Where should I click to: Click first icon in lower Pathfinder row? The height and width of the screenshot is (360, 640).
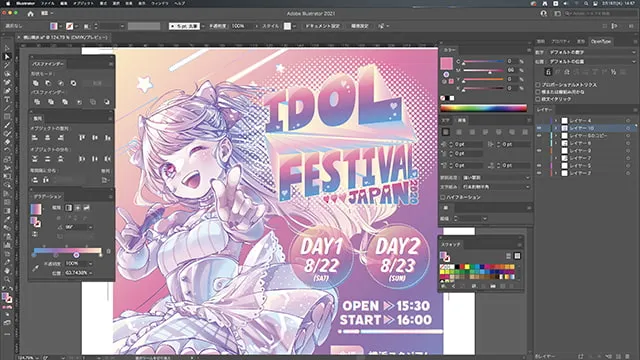[37, 102]
